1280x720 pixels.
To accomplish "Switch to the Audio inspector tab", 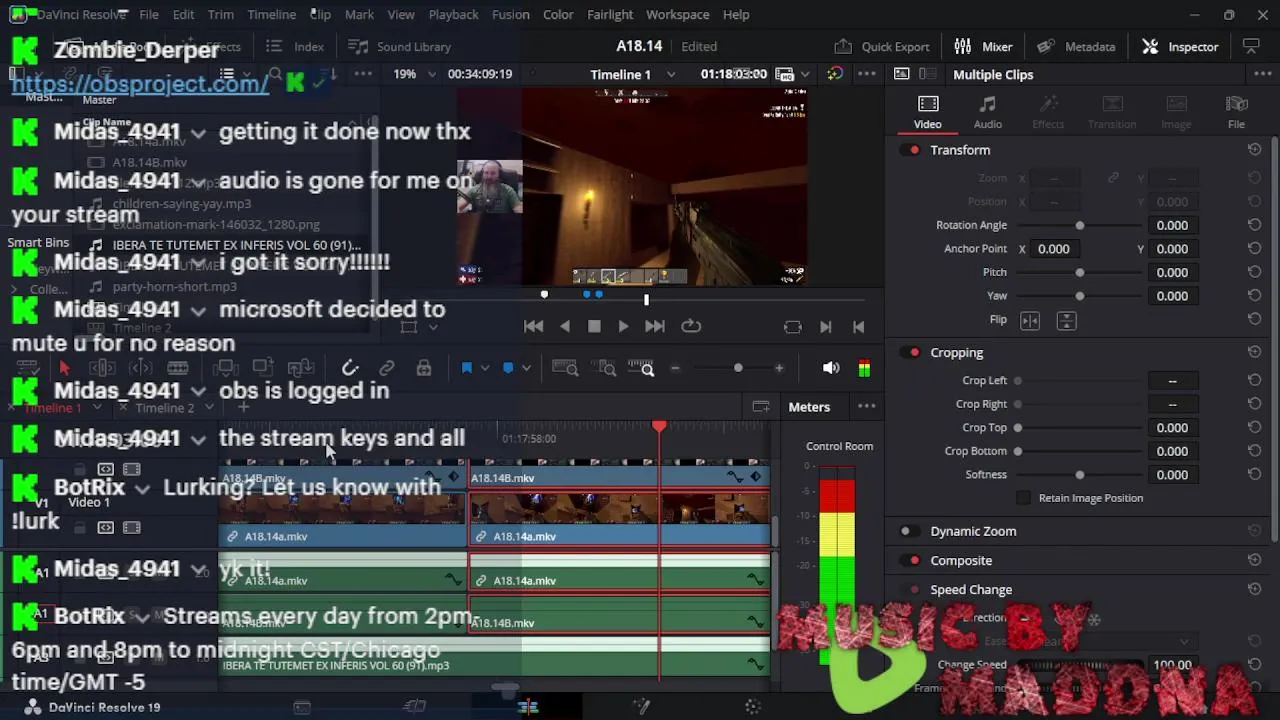I will [x=987, y=112].
